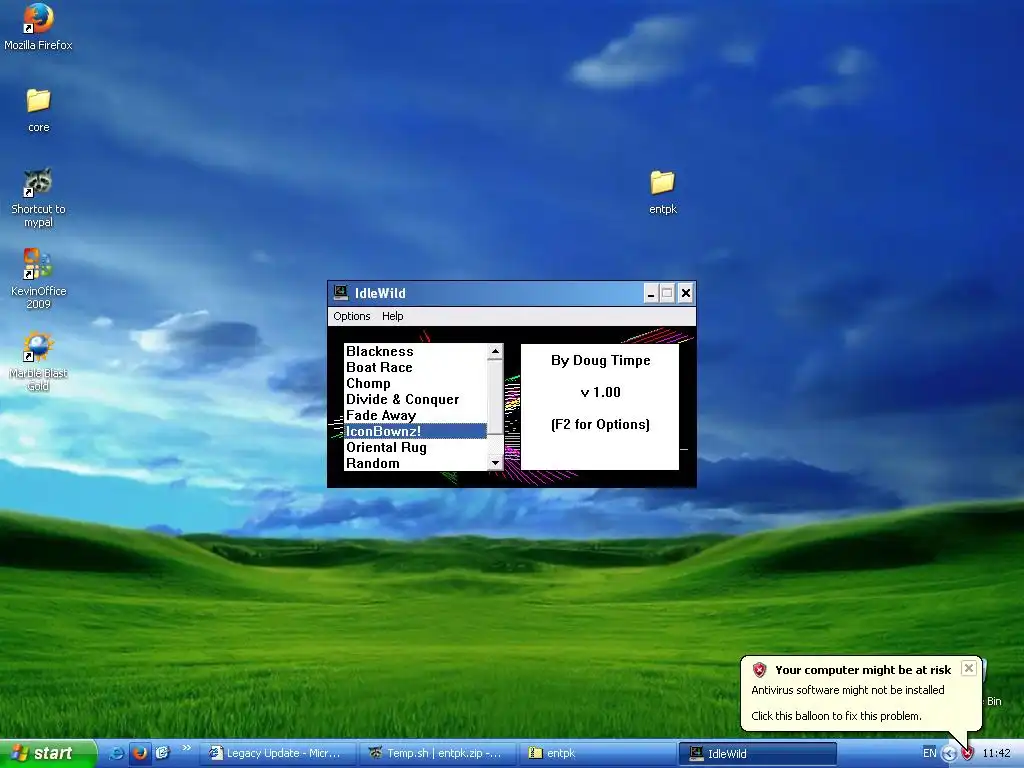Switch to entpk folder taskbar button
The width and height of the screenshot is (1024, 768).
pyautogui.click(x=598, y=754)
